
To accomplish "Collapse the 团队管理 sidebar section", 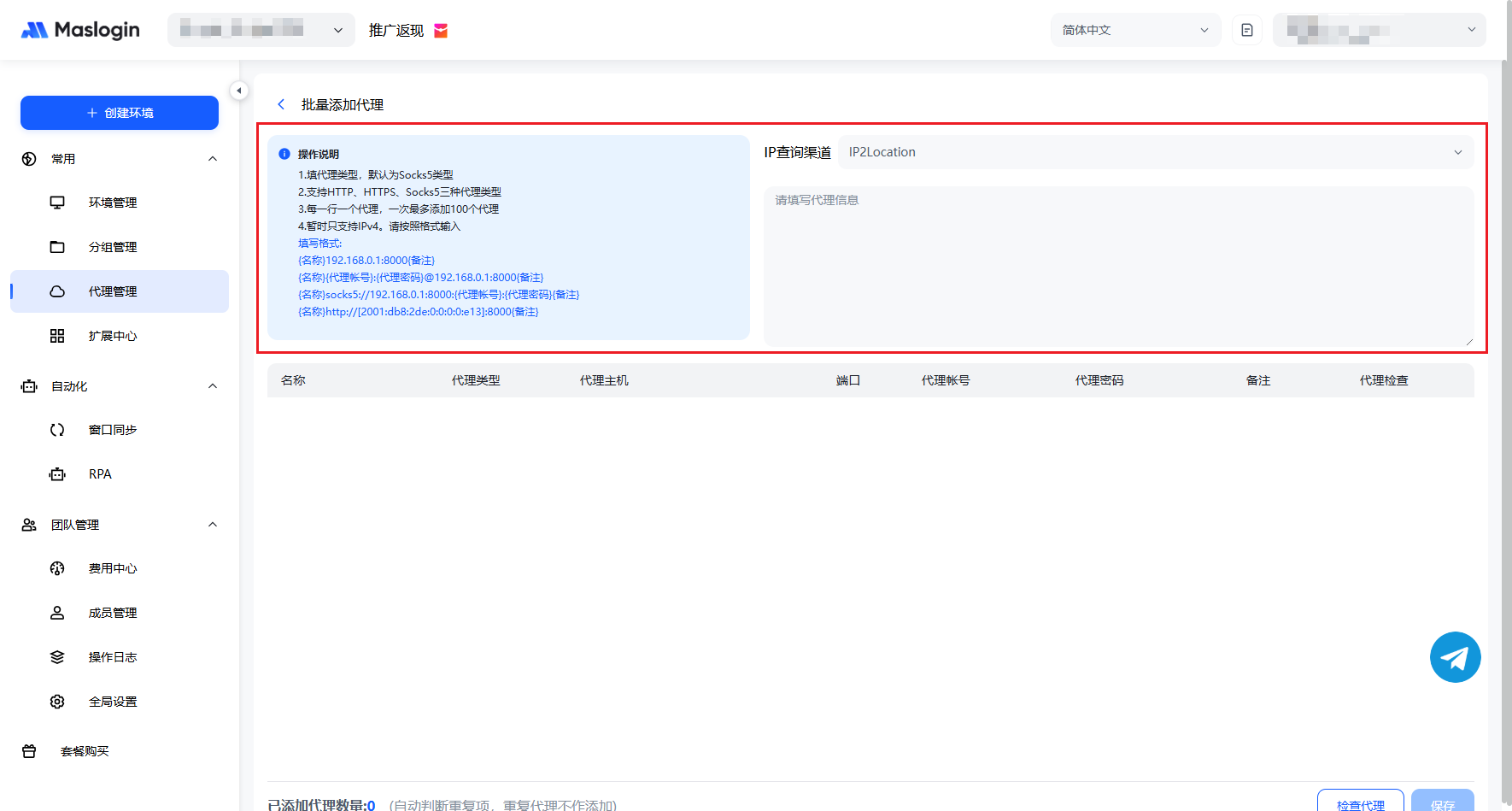I will (x=213, y=525).
